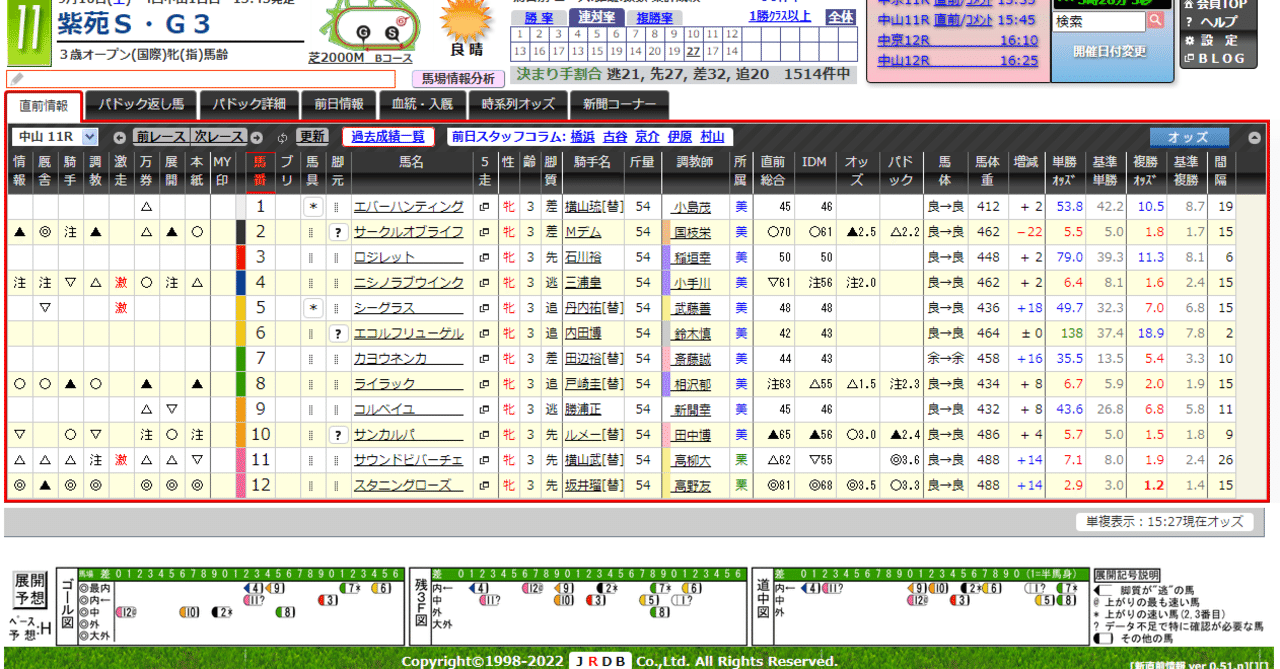Toggle the 全体 display option

[841, 16]
